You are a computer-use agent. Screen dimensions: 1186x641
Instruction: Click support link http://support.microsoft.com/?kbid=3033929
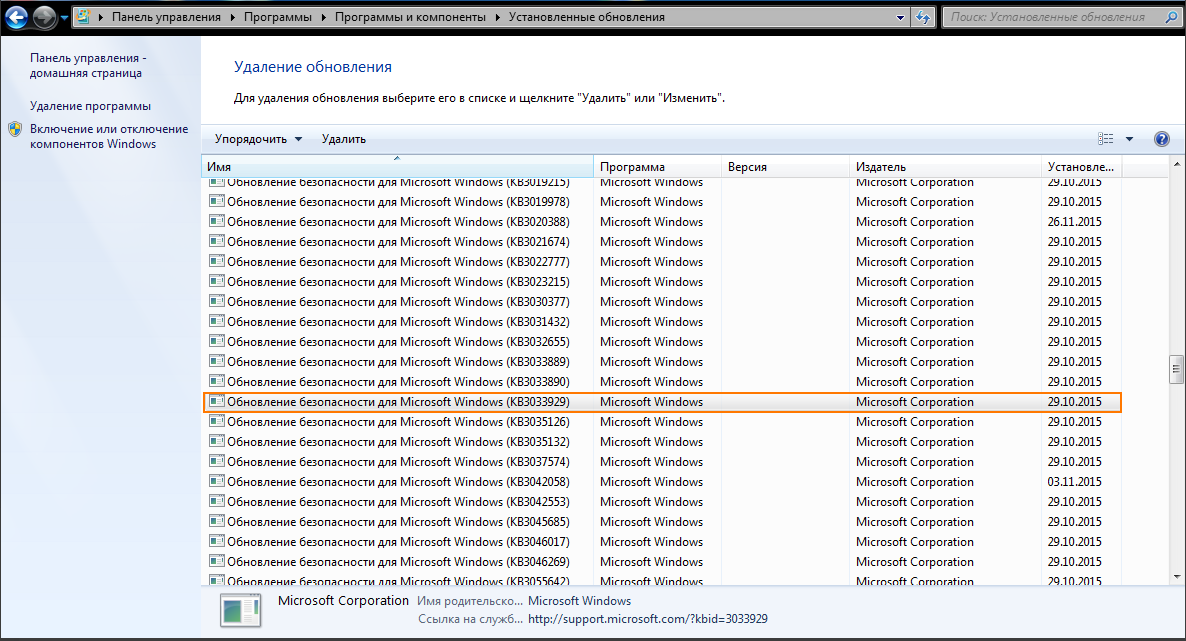point(647,619)
